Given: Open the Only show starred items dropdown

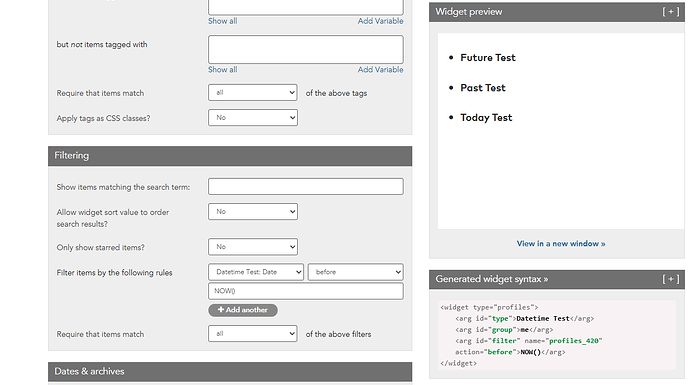Looking at the screenshot, I should tap(253, 247).
